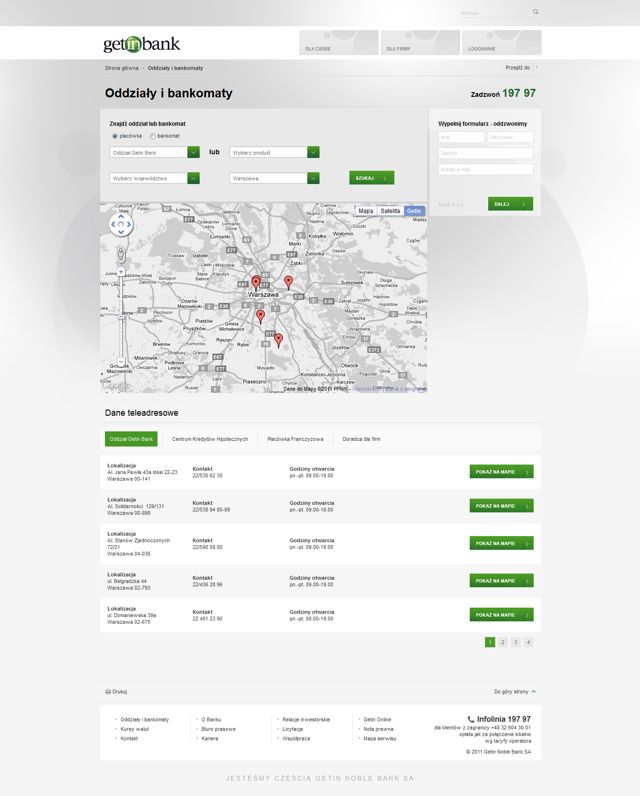Select the Placówka Franczyzowa tab

tap(295, 439)
